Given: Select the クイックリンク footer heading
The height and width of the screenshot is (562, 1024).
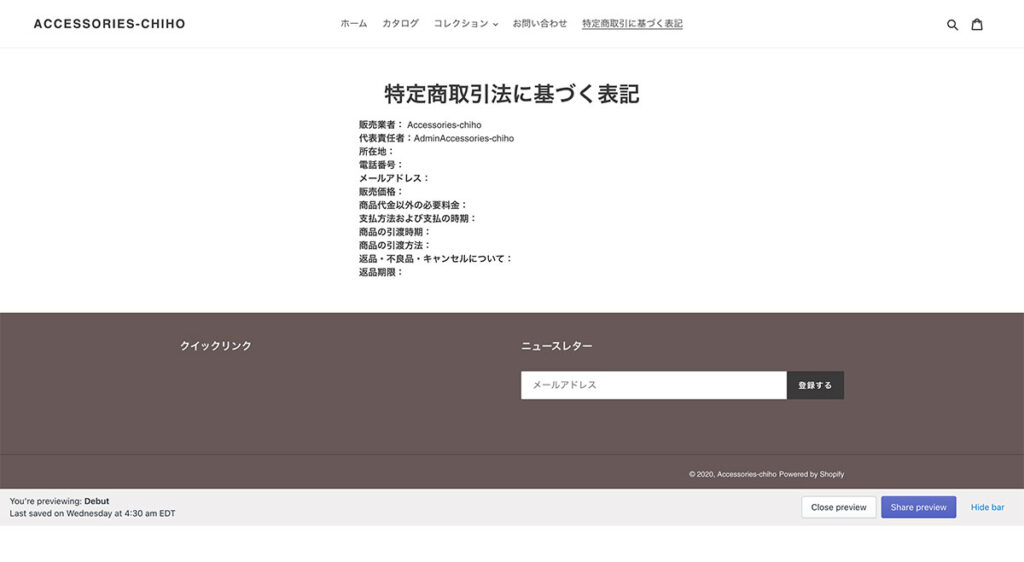Looking at the screenshot, I should click(216, 346).
